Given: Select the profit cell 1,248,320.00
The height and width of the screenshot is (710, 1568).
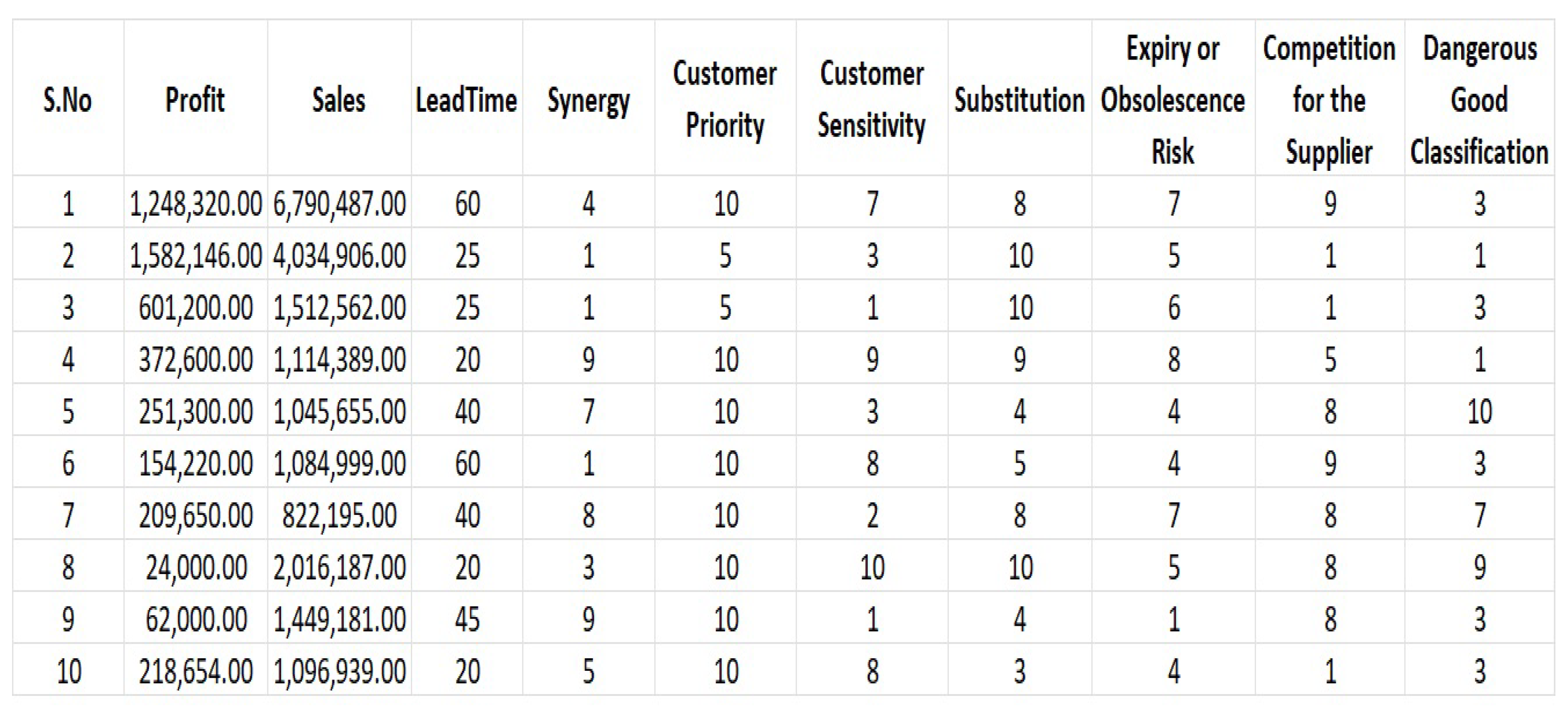Looking at the screenshot, I should pyautogui.click(x=195, y=203).
